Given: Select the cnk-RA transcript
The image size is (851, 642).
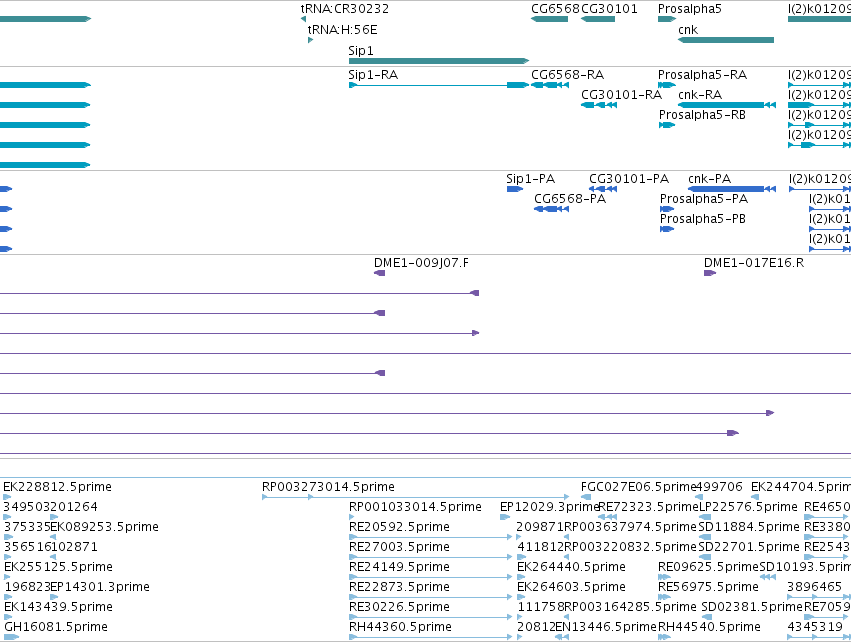Looking at the screenshot, I should point(727,105).
